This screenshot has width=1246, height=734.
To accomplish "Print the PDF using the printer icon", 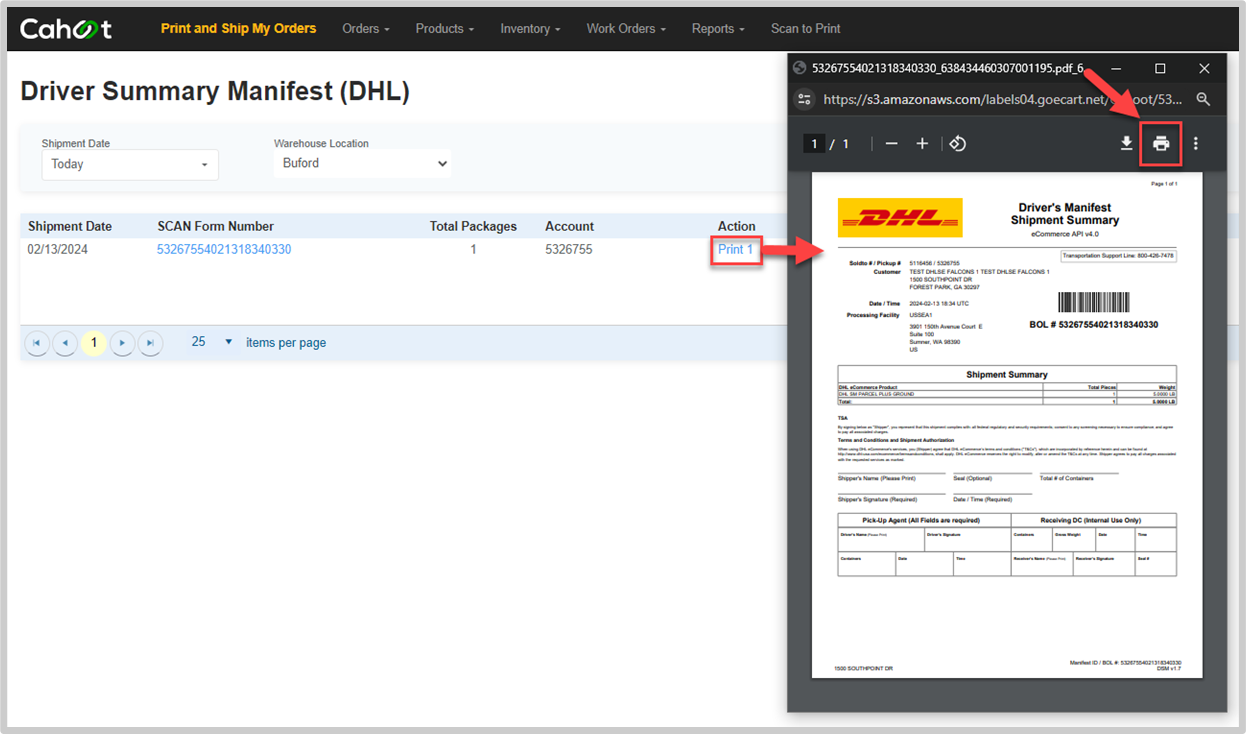I will (x=1161, y=144).
